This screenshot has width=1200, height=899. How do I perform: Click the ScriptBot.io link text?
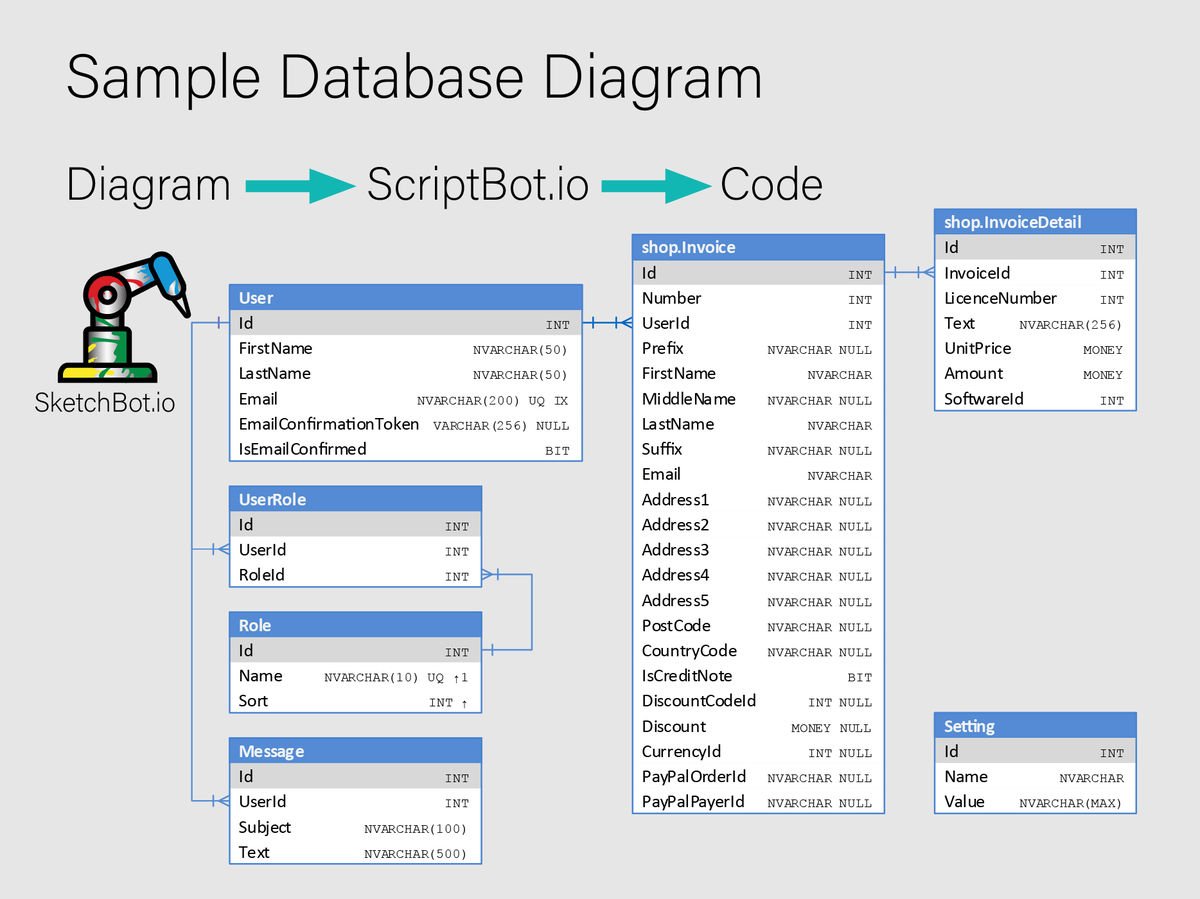coord(477,183)
